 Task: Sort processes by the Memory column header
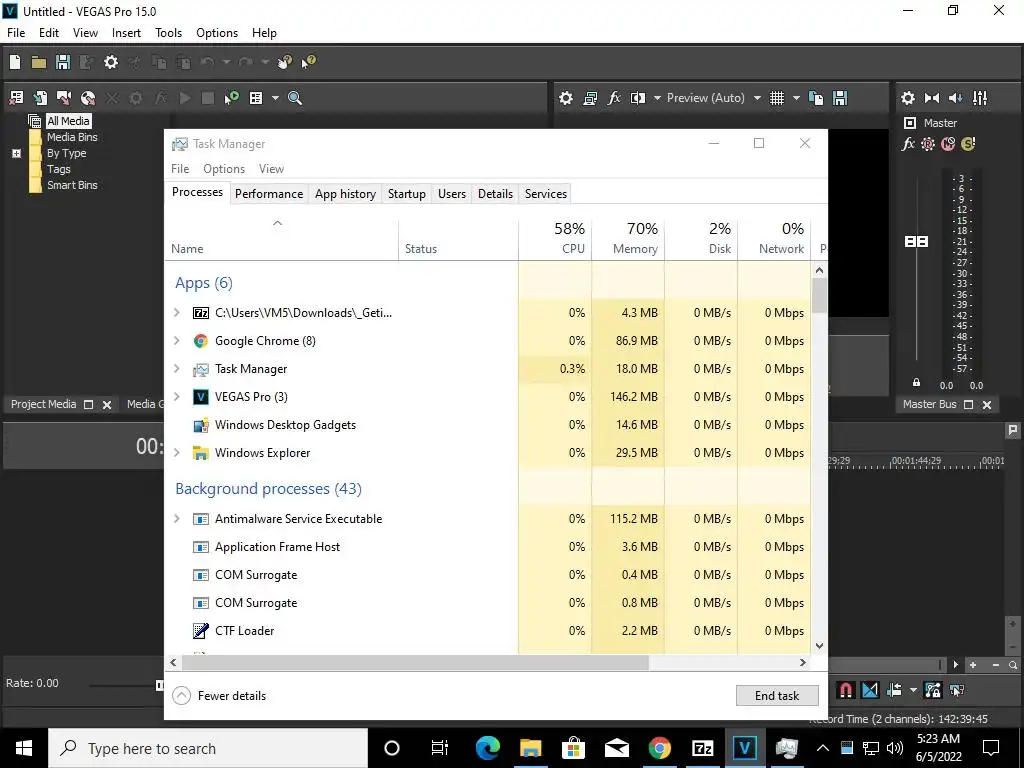pos(628,239)
